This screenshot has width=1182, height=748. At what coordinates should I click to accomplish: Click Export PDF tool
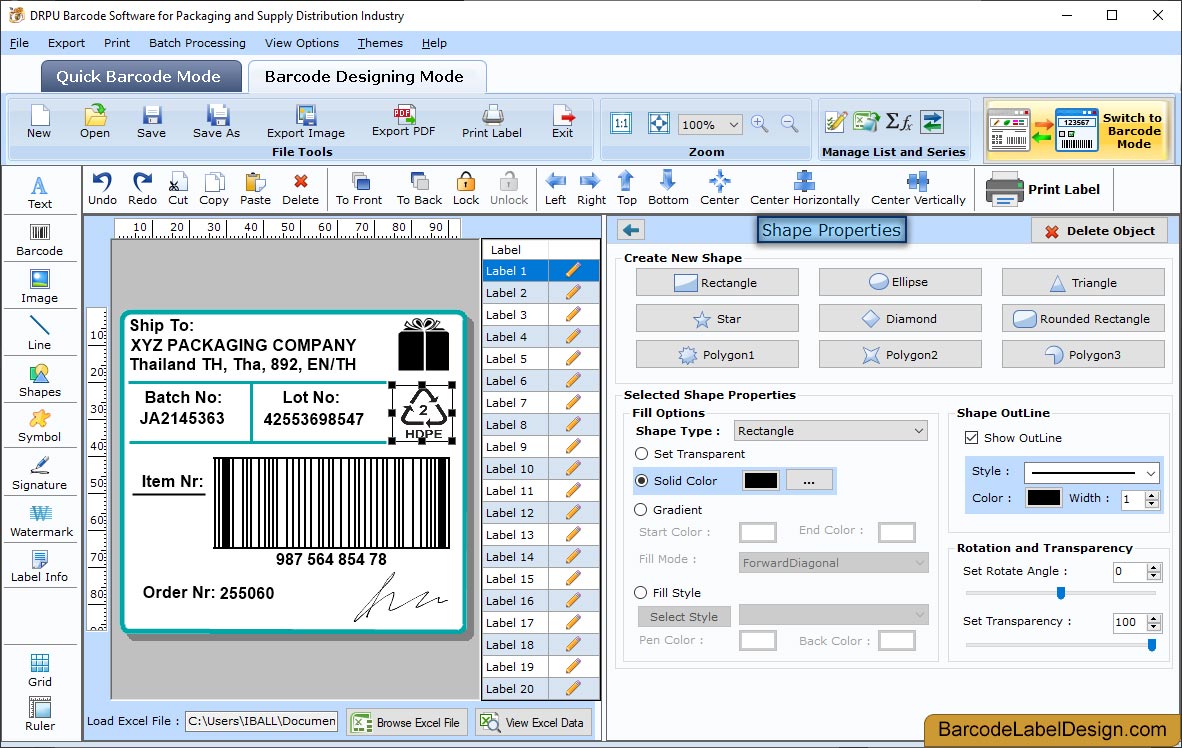pos(403,122)
